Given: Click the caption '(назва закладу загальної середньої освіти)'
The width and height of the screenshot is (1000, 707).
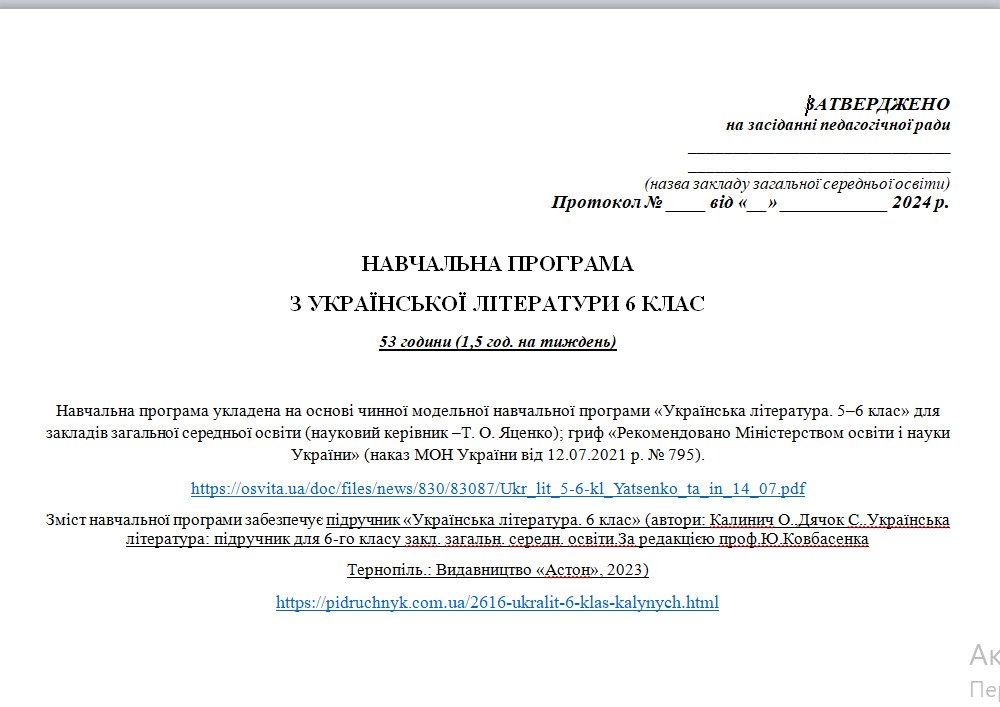Looking at the screenshot, I should 797,184.
